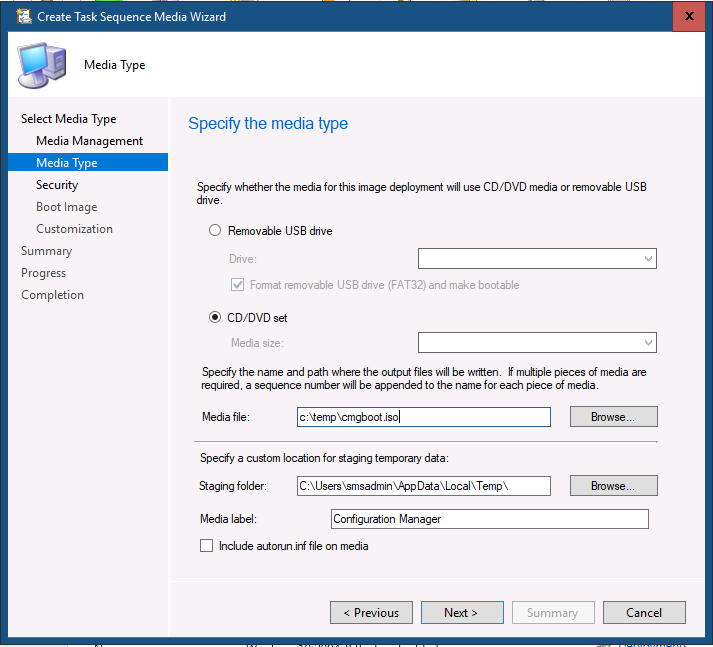Open the Boot Image step
The image size is (713, 647).
67,207
